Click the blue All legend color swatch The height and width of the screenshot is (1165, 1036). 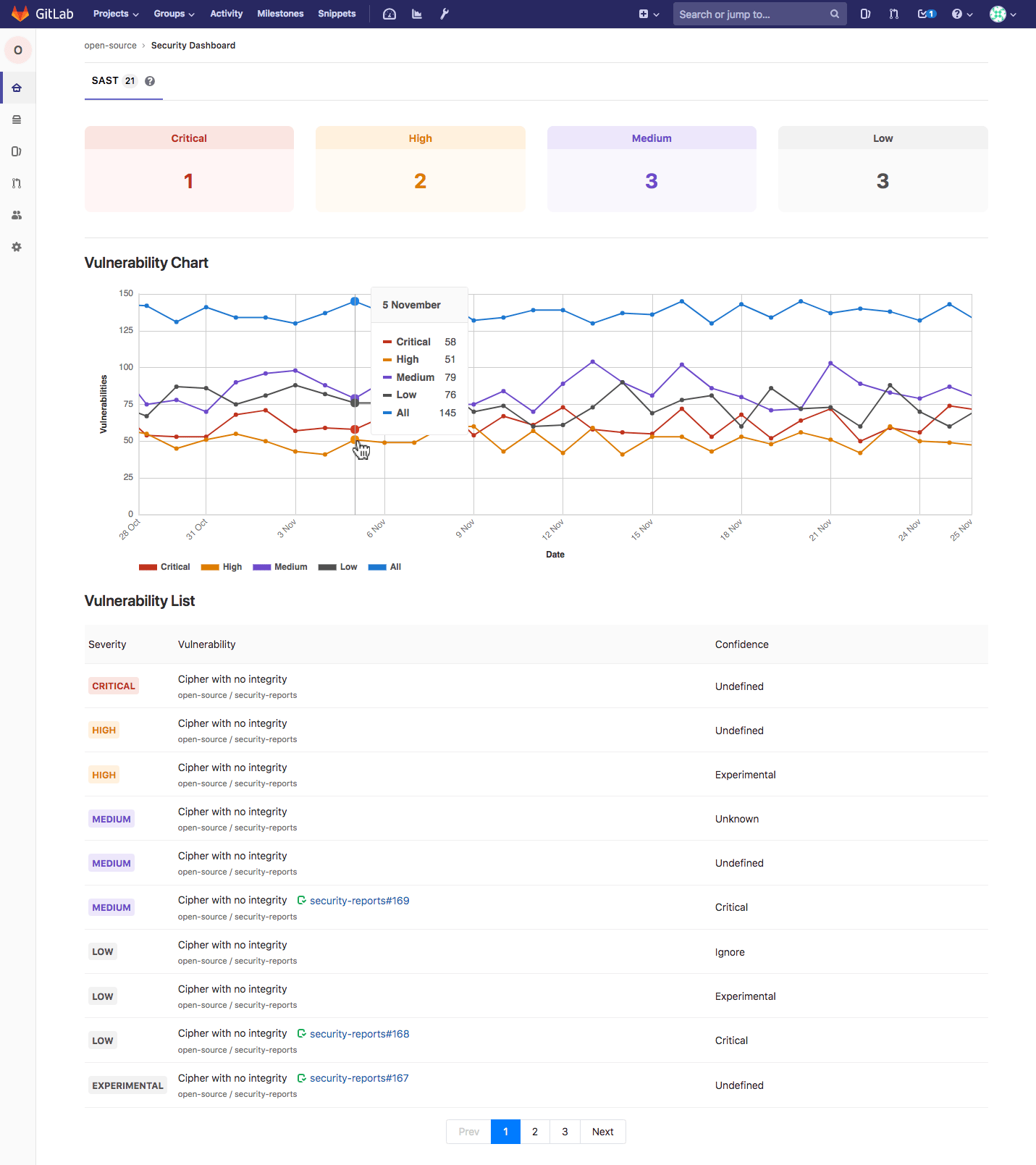pyautogui.click(x=377, y=567)
